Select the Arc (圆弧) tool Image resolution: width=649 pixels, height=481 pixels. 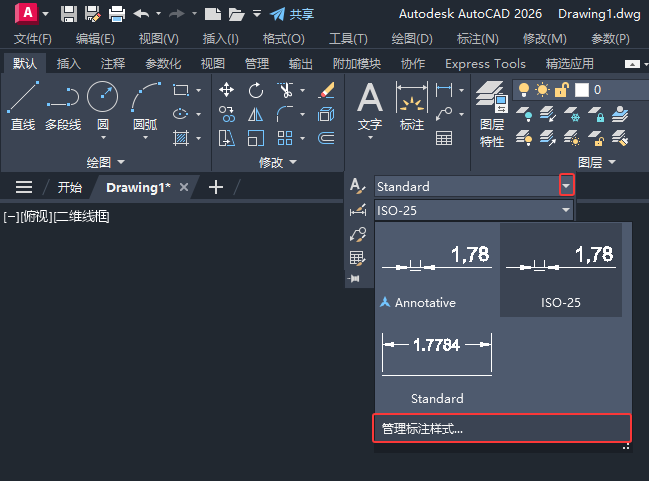[145, 101]
